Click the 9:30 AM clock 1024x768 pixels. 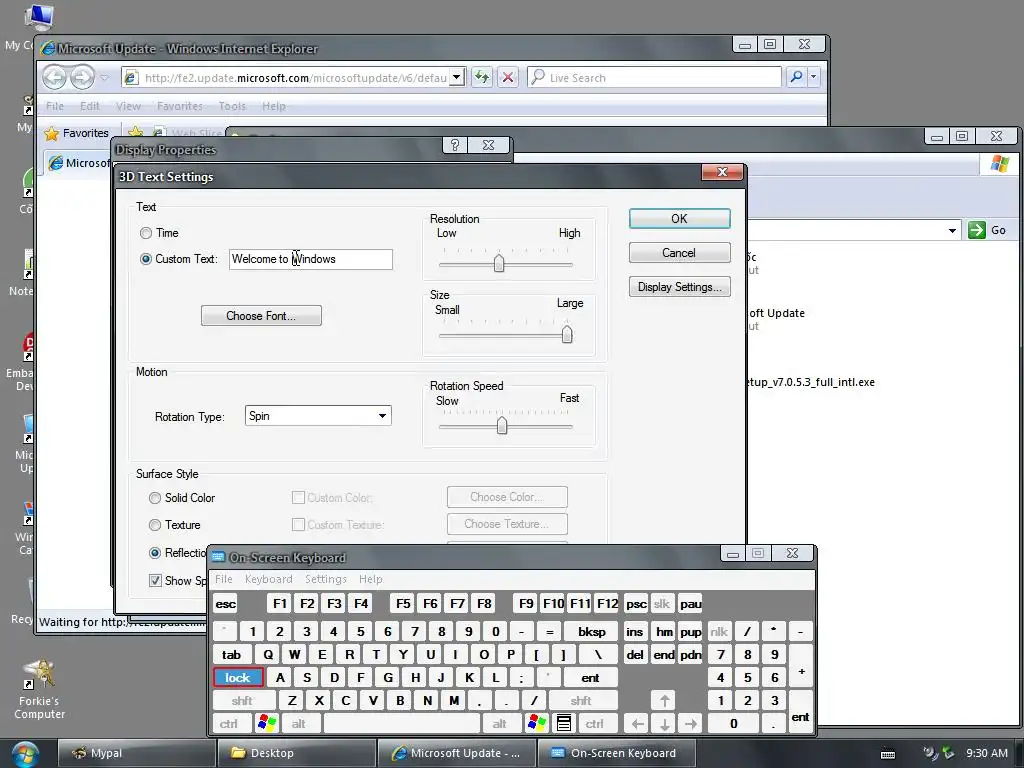[986, 753]
